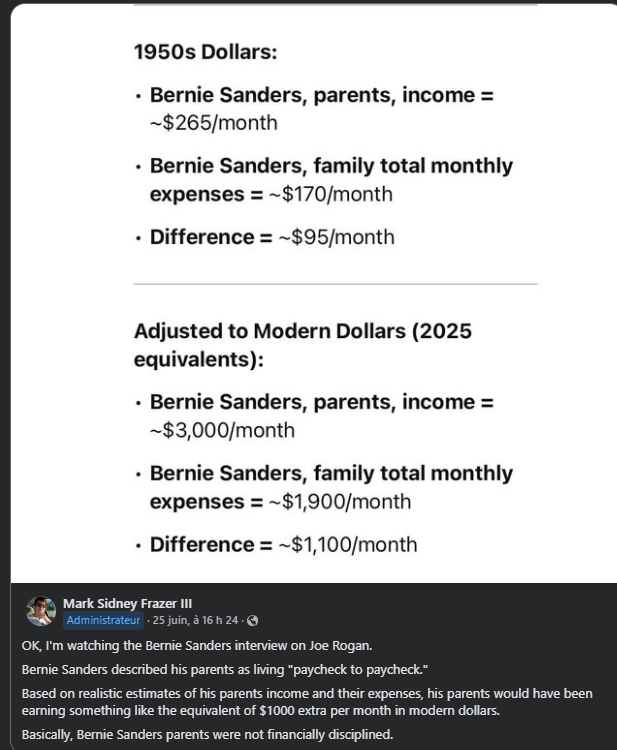Click the ~$1,900/month expenses value
The image size is (617, 750).
[x=340, y=502]
